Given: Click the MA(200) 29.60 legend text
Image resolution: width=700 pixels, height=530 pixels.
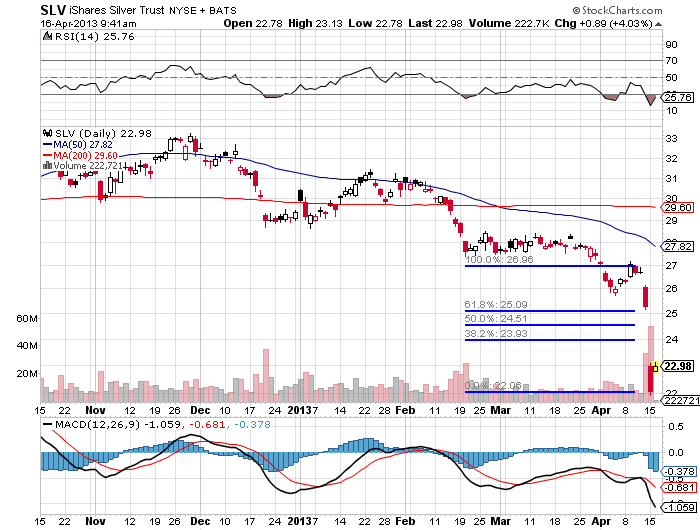Looking at the screenshot, I should [85, 155].
